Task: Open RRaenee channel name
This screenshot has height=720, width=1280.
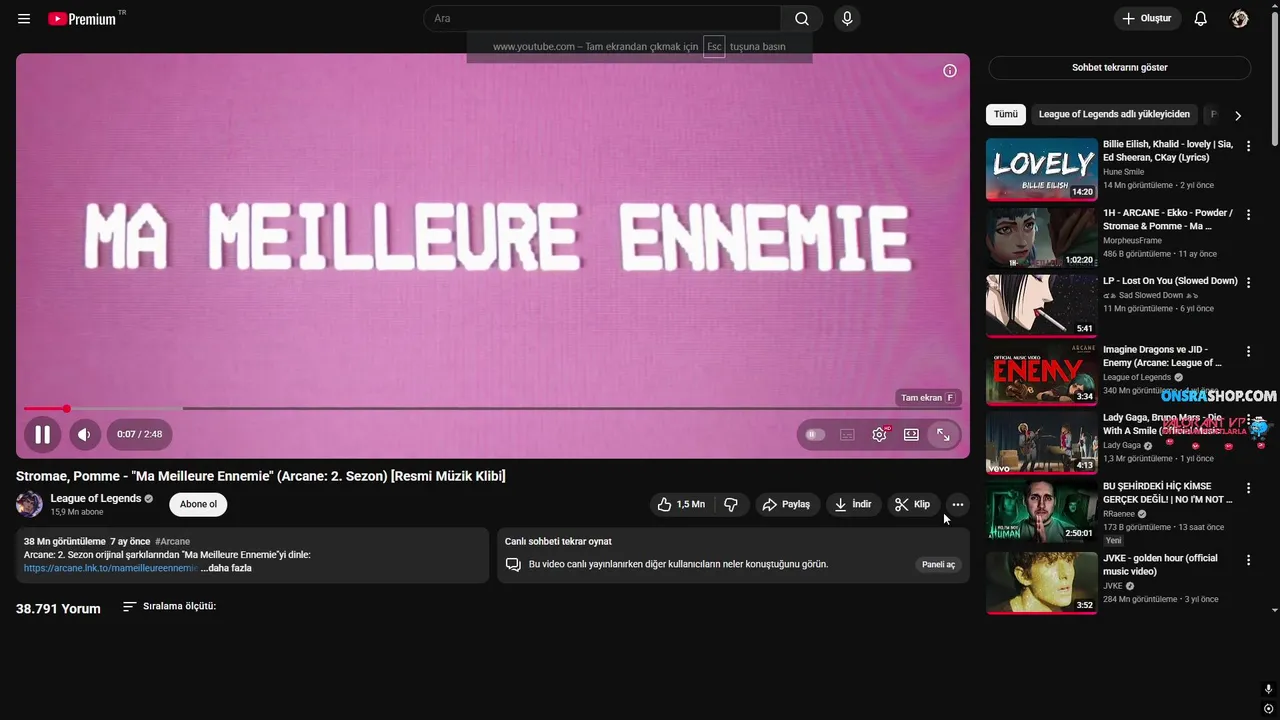Action: click(1120, 514)
